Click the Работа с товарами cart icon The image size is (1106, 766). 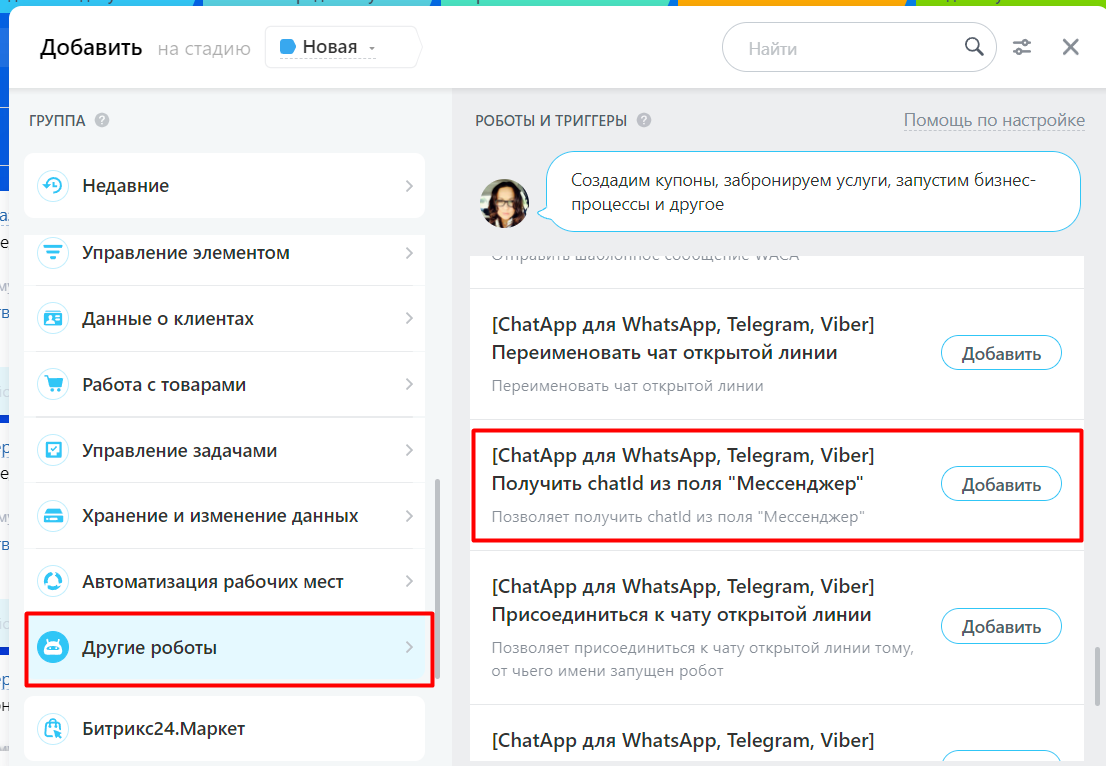52,385
